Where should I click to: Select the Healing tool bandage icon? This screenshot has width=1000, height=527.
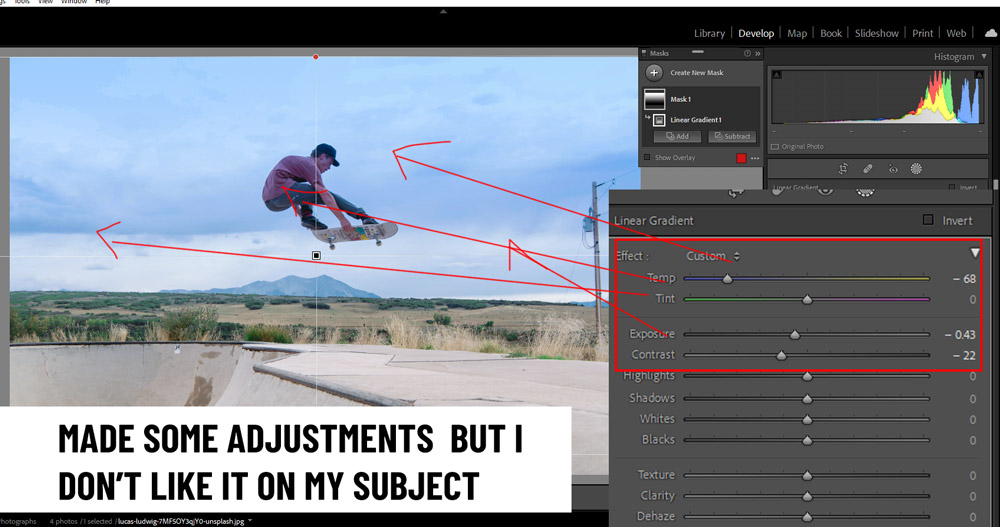(x=867, y=168)
